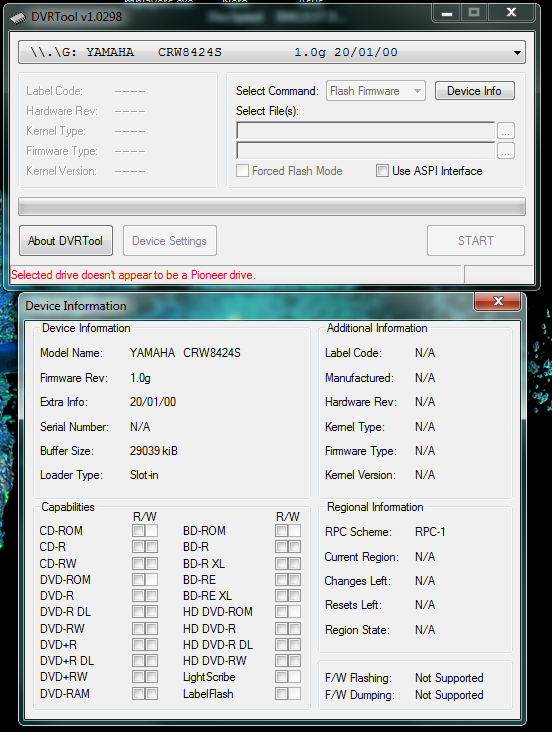This screenshot has height=732, width=552.
Task: Click the Region State N/A value
Action: (x=425, y=630)
